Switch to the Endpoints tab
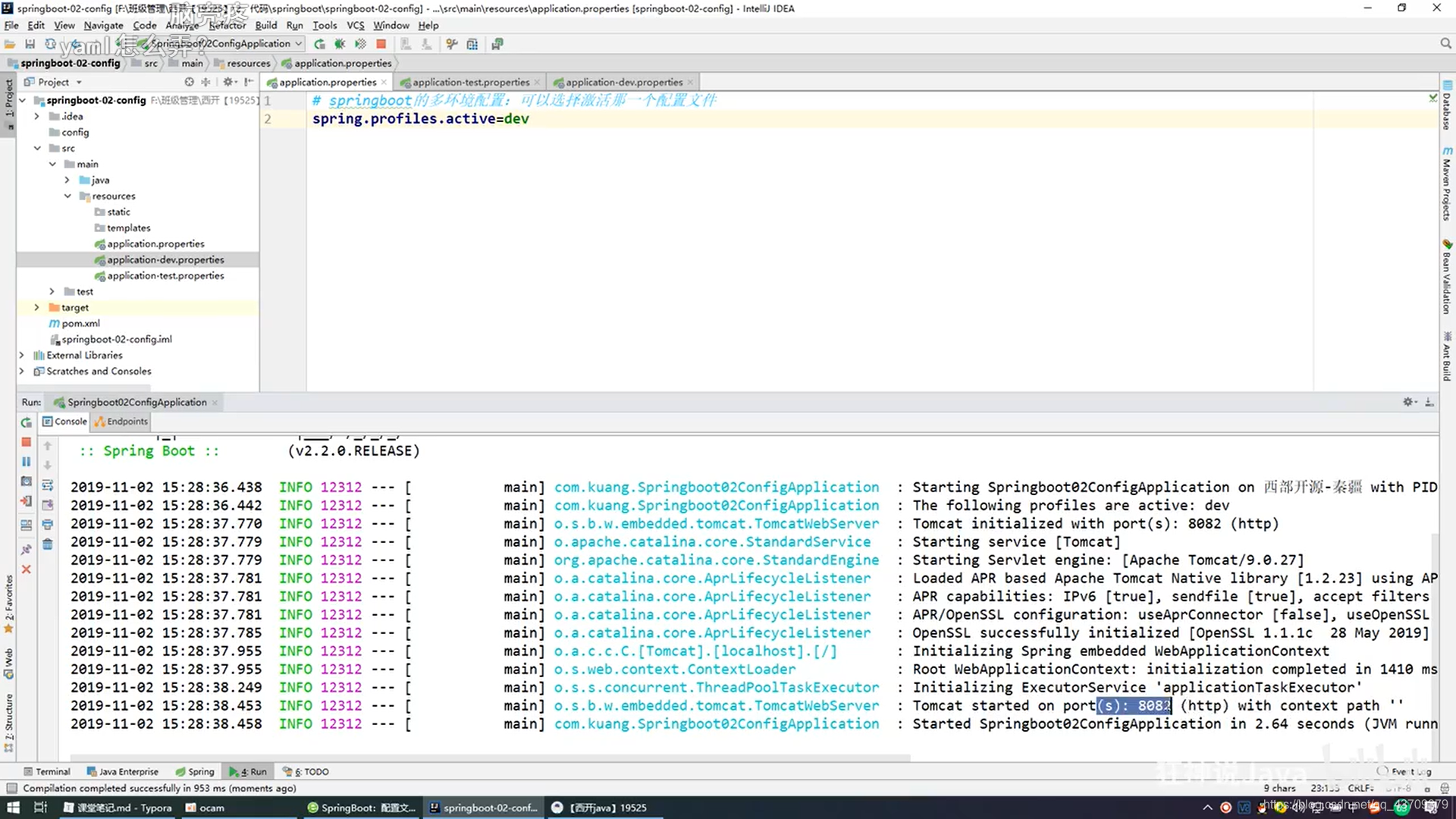This screenshot has height=819, width=1456. pos(121,422)
